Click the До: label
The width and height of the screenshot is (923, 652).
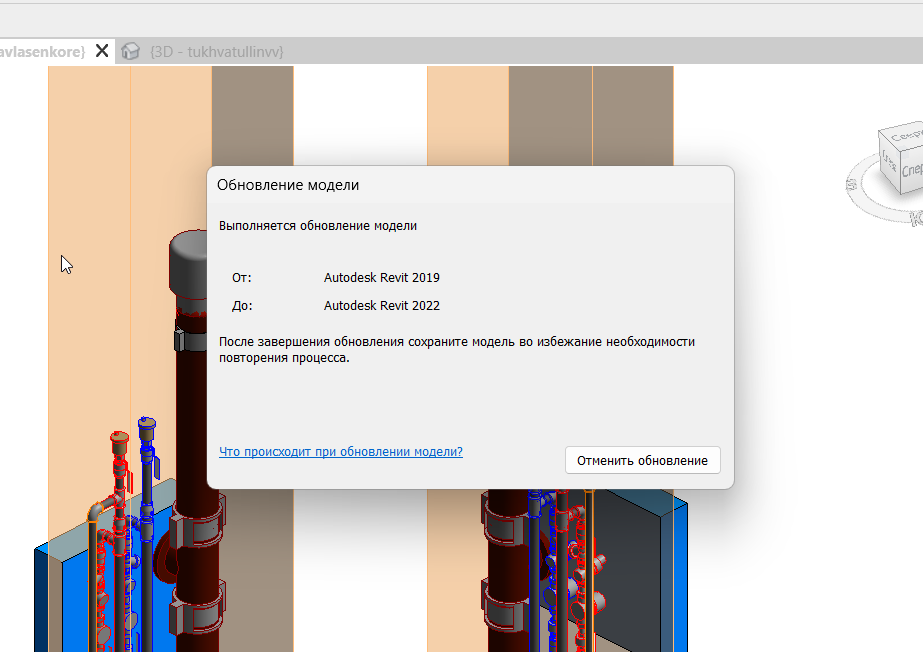242,306
